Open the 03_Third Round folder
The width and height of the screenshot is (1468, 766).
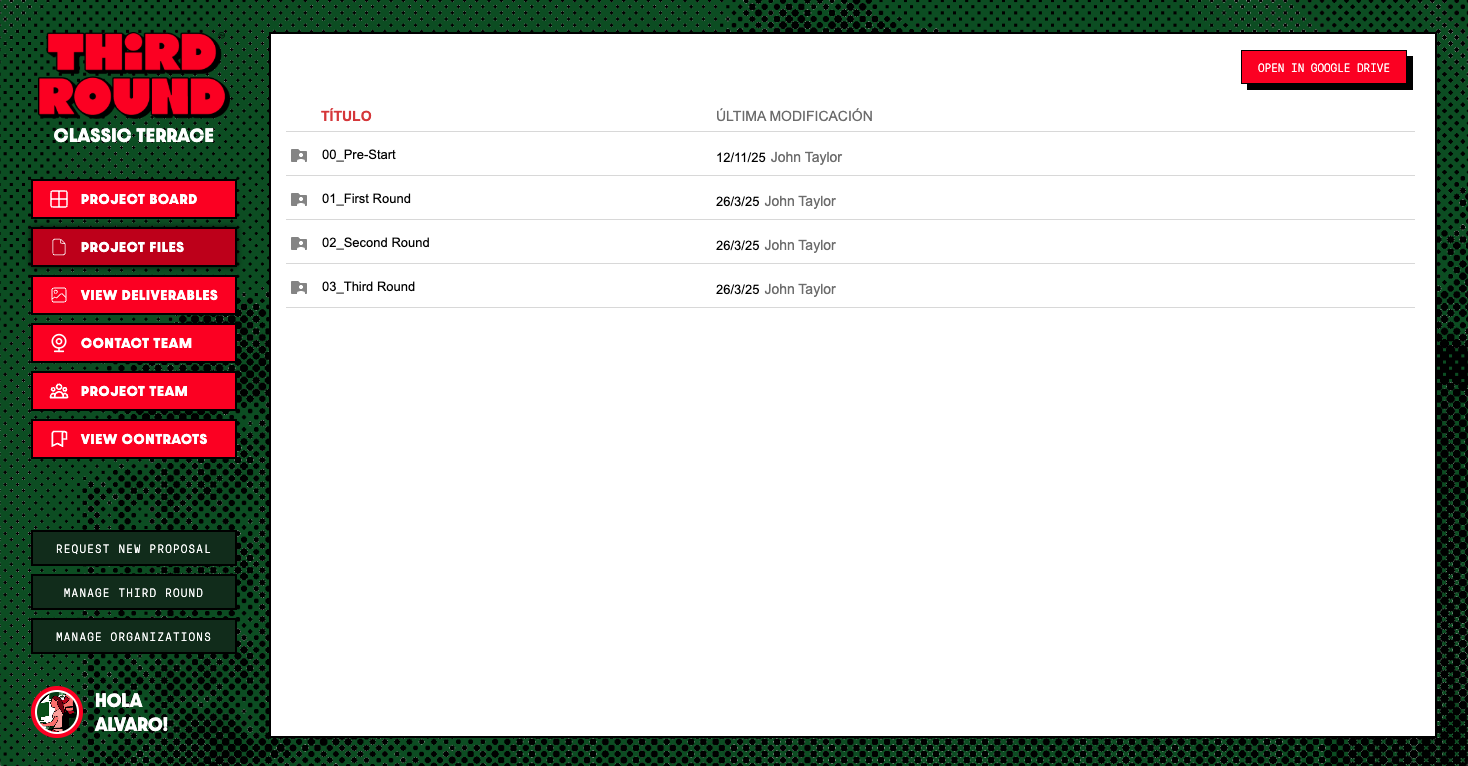[x=368, y=287]
